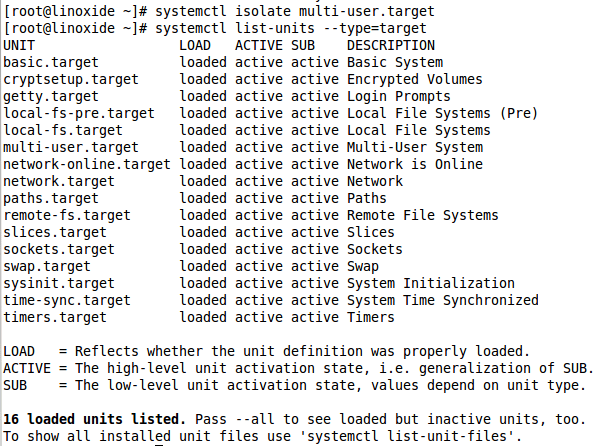Click the 'System Time Synchronized' description text
Image resolution: width=603 pixels, height=446 pixels.
pyautogui.click(x=442, y=300)
